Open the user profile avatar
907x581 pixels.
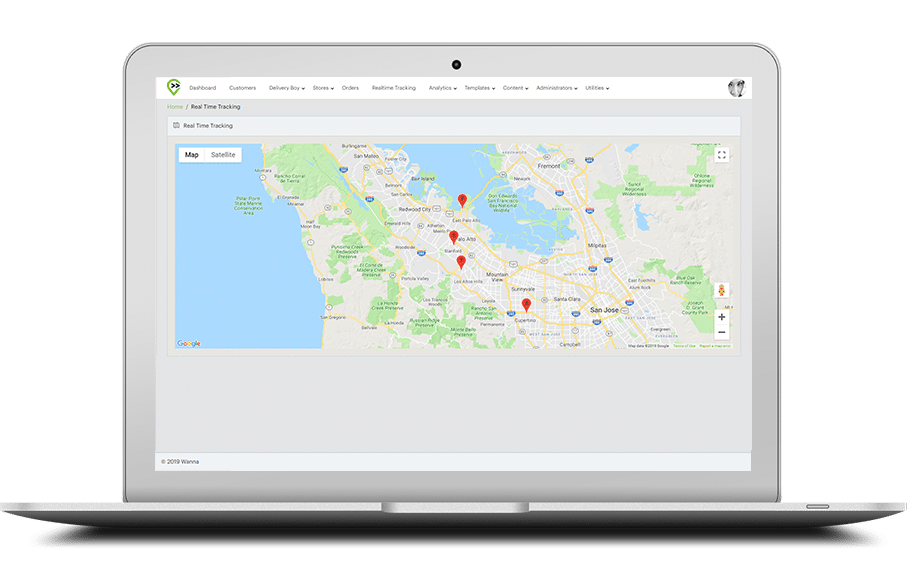coord(736,88)
